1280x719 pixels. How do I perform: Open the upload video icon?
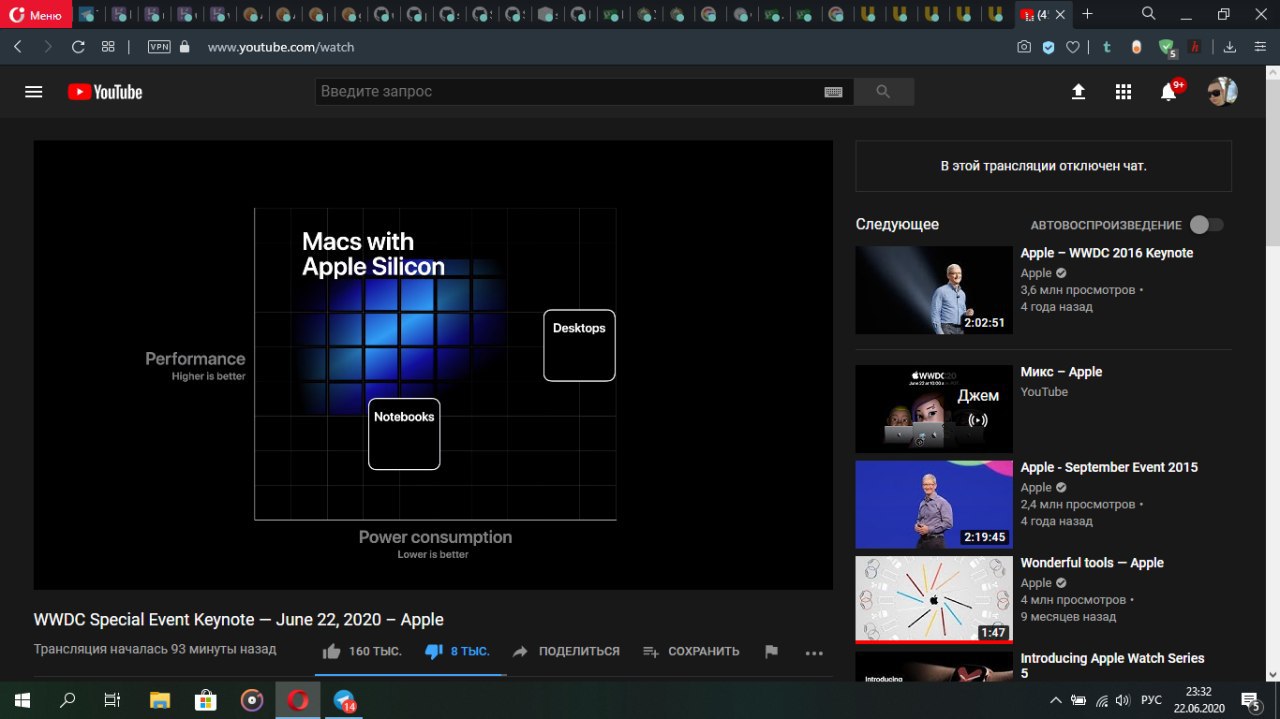[1078, 92]
